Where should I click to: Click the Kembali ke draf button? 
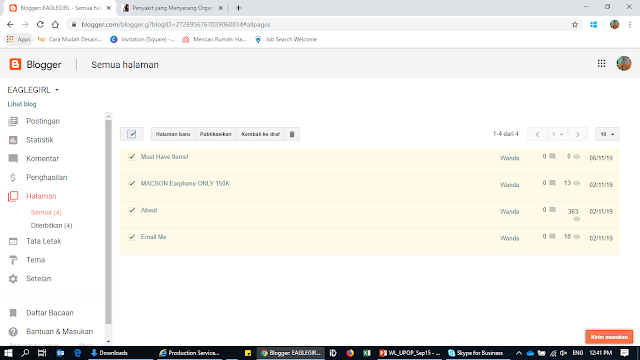260,134
